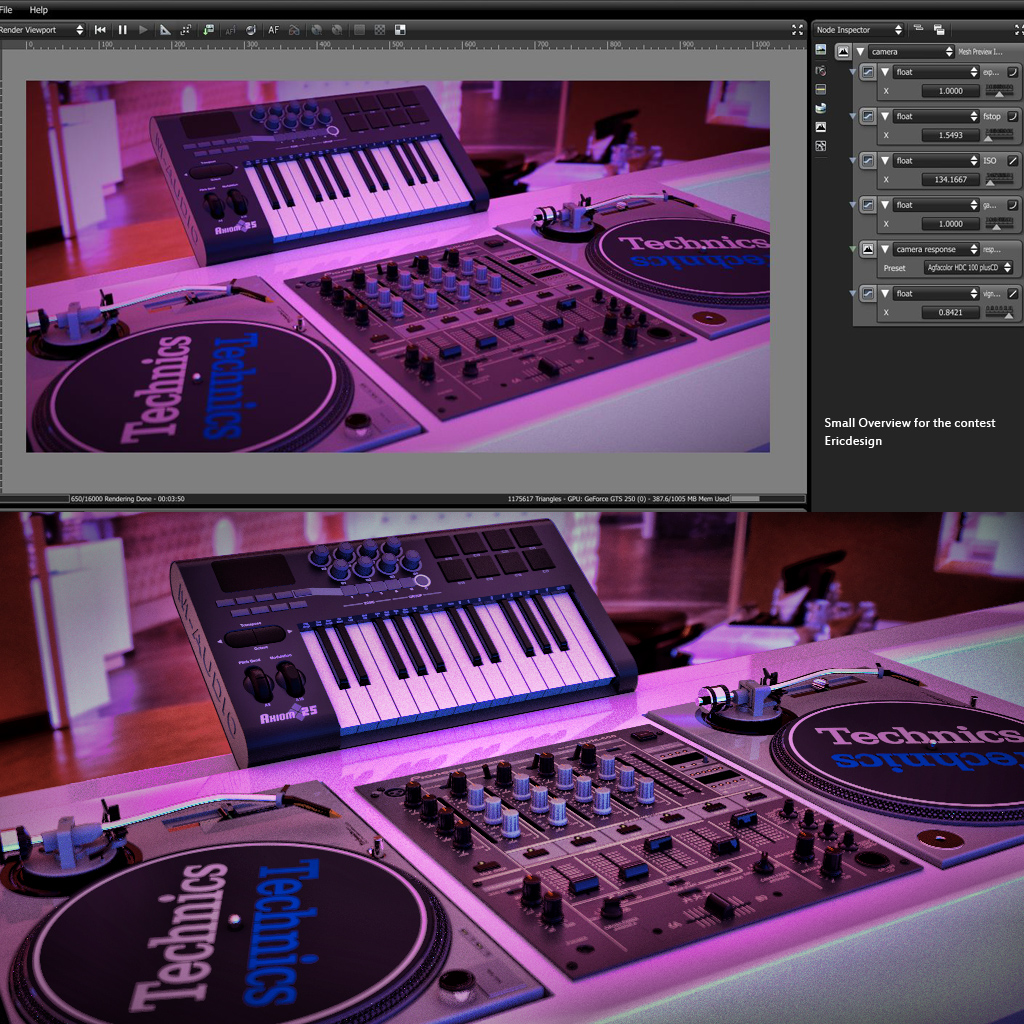This screenshot has height=1024, width=1024.
Task: Pause the render in viewport toolbar
Action: pyautogui.click(x=122, y=29)
